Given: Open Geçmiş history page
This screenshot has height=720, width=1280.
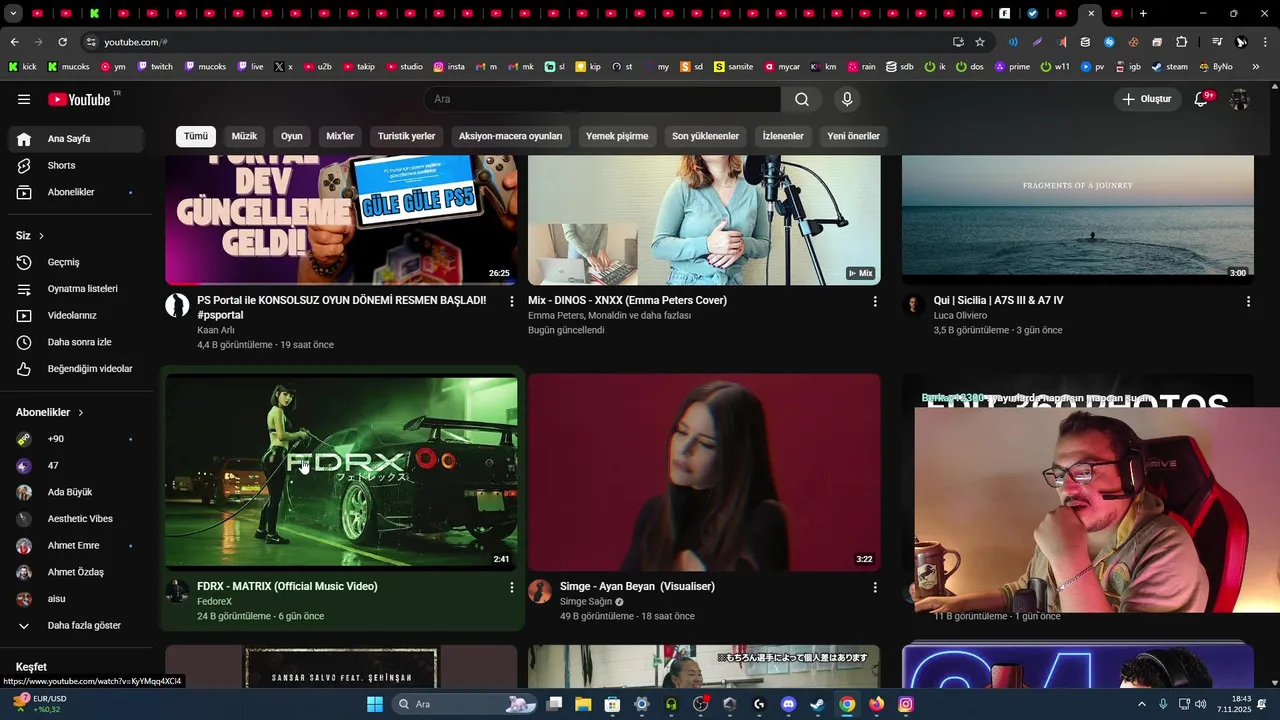Looking at the screenshot, I should click(76, 262).
